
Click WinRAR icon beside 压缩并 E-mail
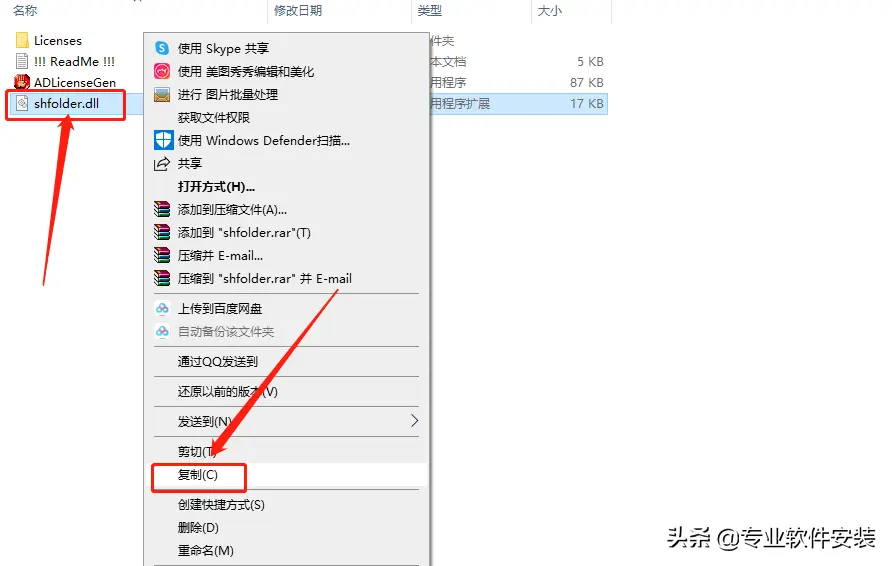point(162,255)
